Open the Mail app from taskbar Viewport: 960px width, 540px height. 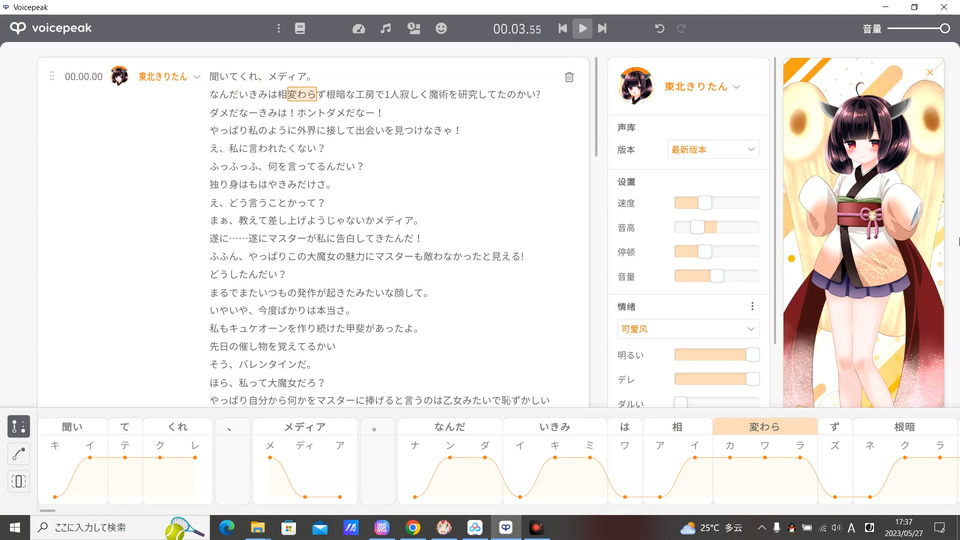[x=320, y=528]
